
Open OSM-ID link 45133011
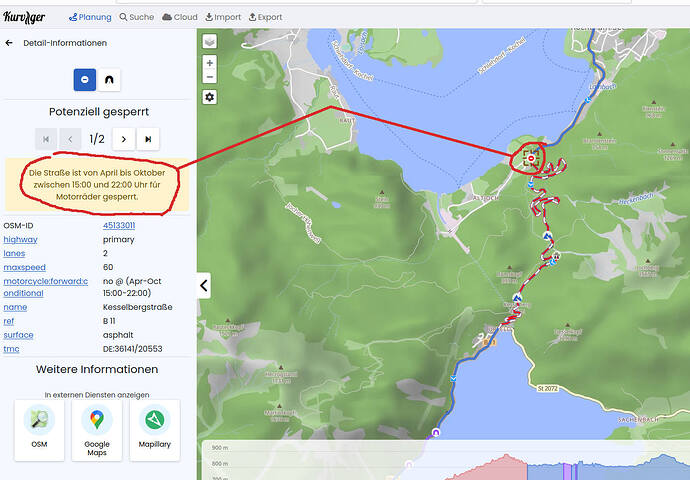point(119,226)
